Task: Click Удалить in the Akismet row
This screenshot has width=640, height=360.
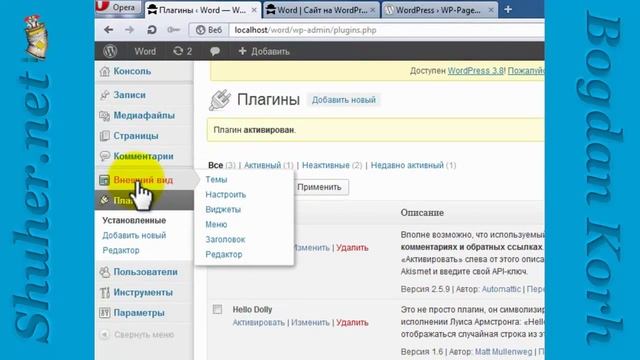Action: pyautogui.click(x=352, y=248)
